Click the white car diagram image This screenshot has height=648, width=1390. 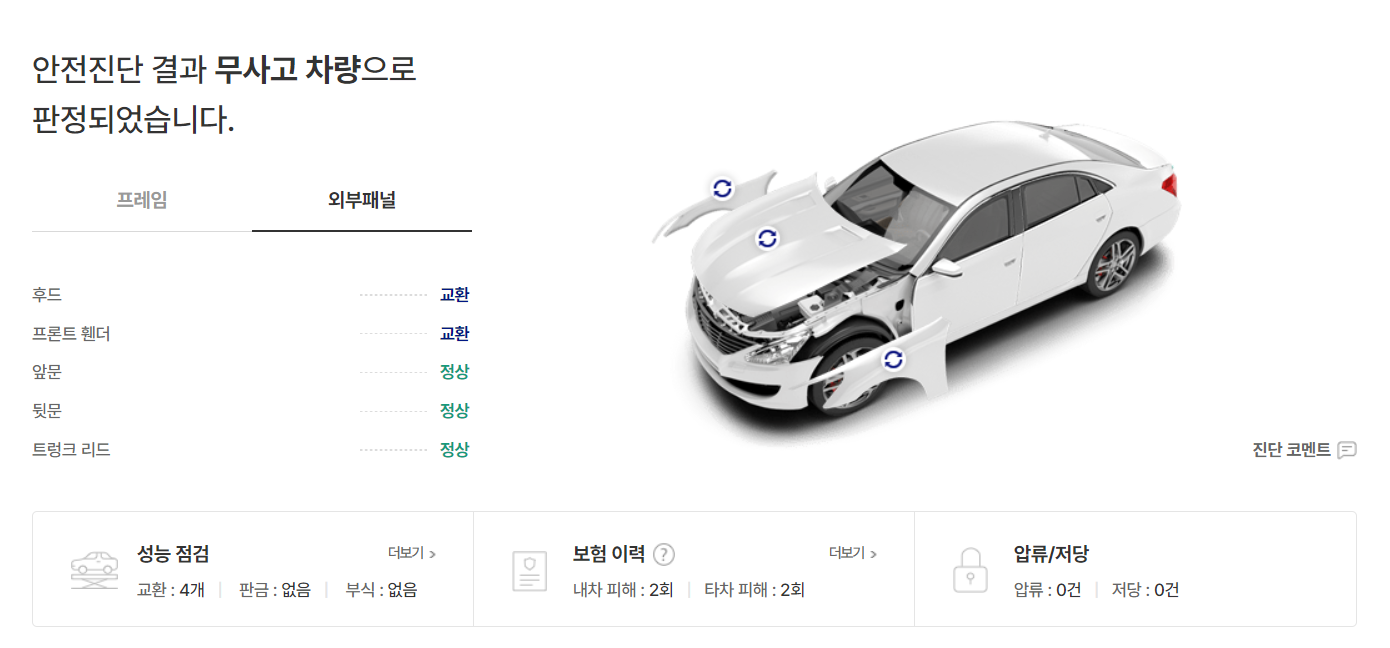coord(915,280)
